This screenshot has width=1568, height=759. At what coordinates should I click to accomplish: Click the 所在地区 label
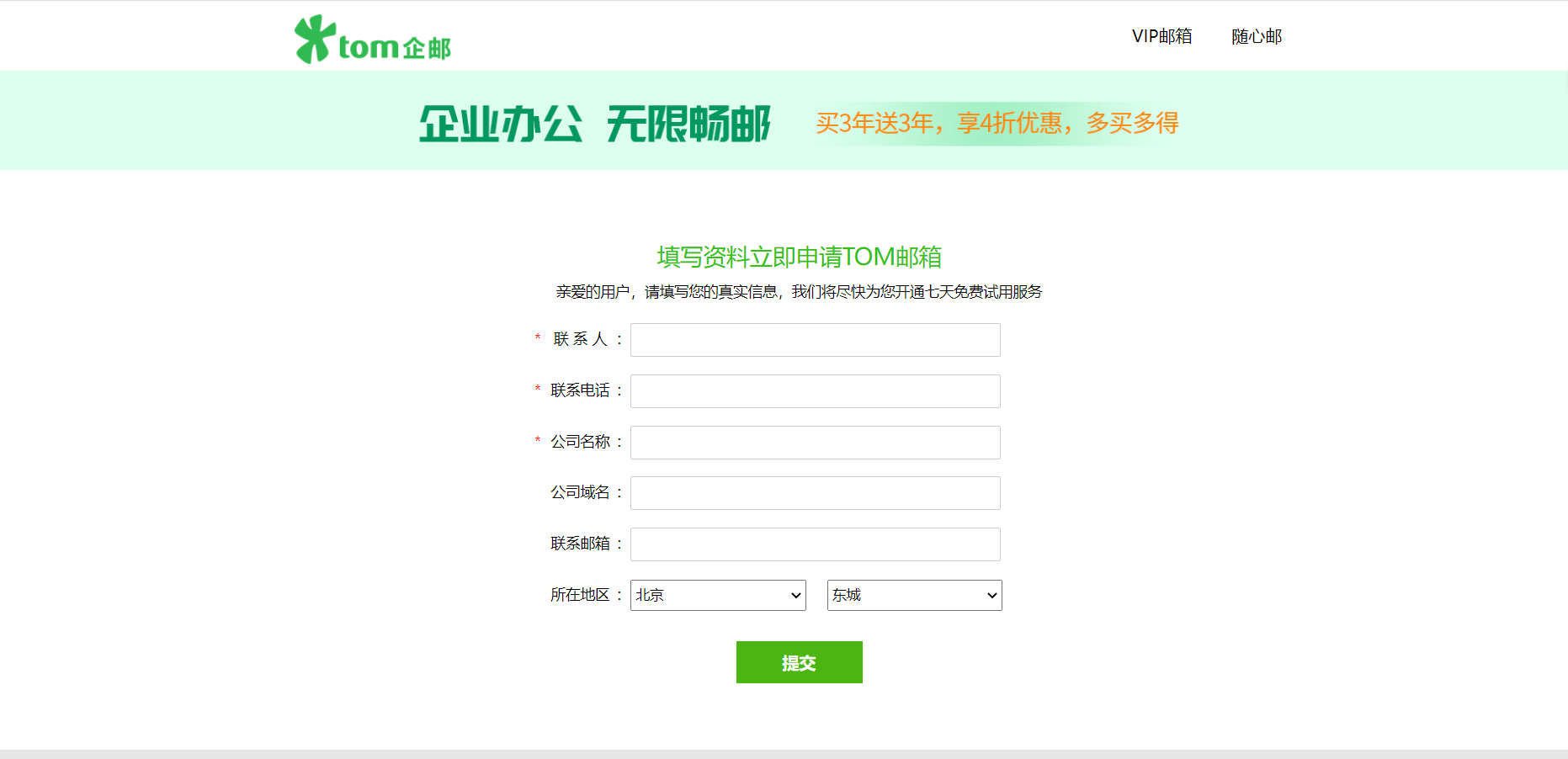click(581, 595)
